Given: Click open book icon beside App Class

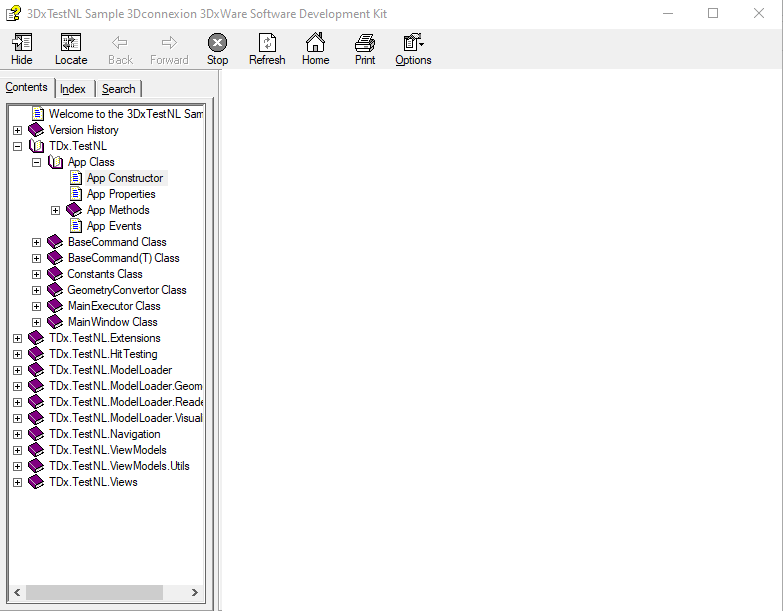Looking at the screenshot, I should [x=55, y=162].
